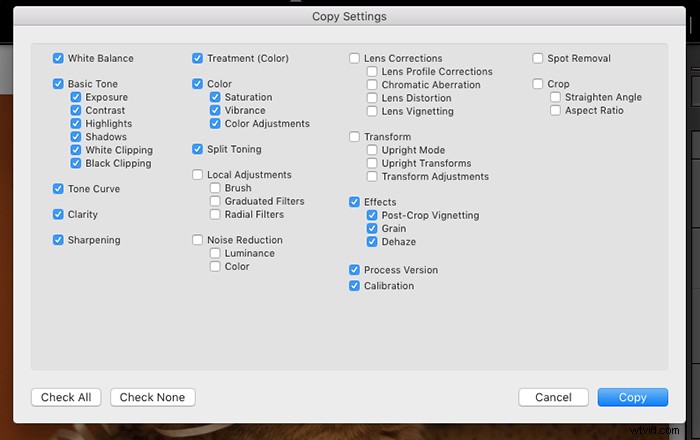
Task: Enable Chromatic Aberration checkbox
Action: pos(372,85)
